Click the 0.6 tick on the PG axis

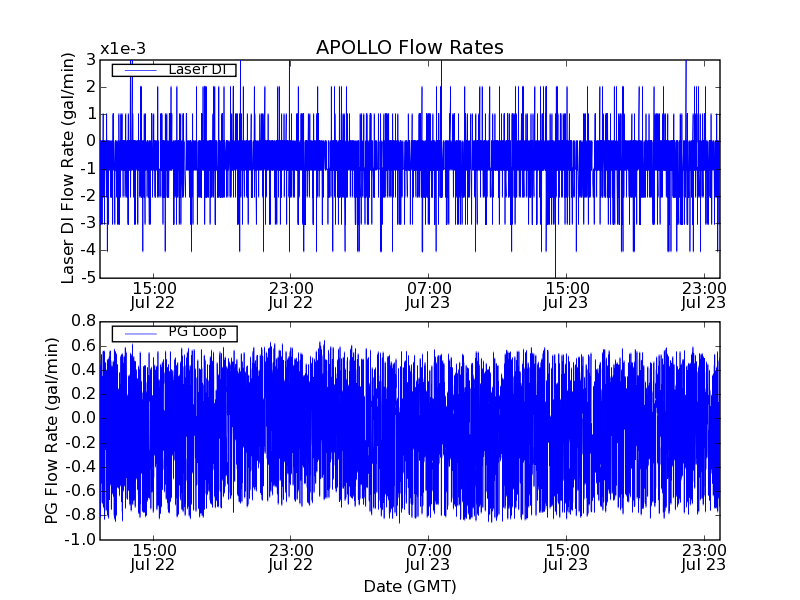(x=84, y=346)
